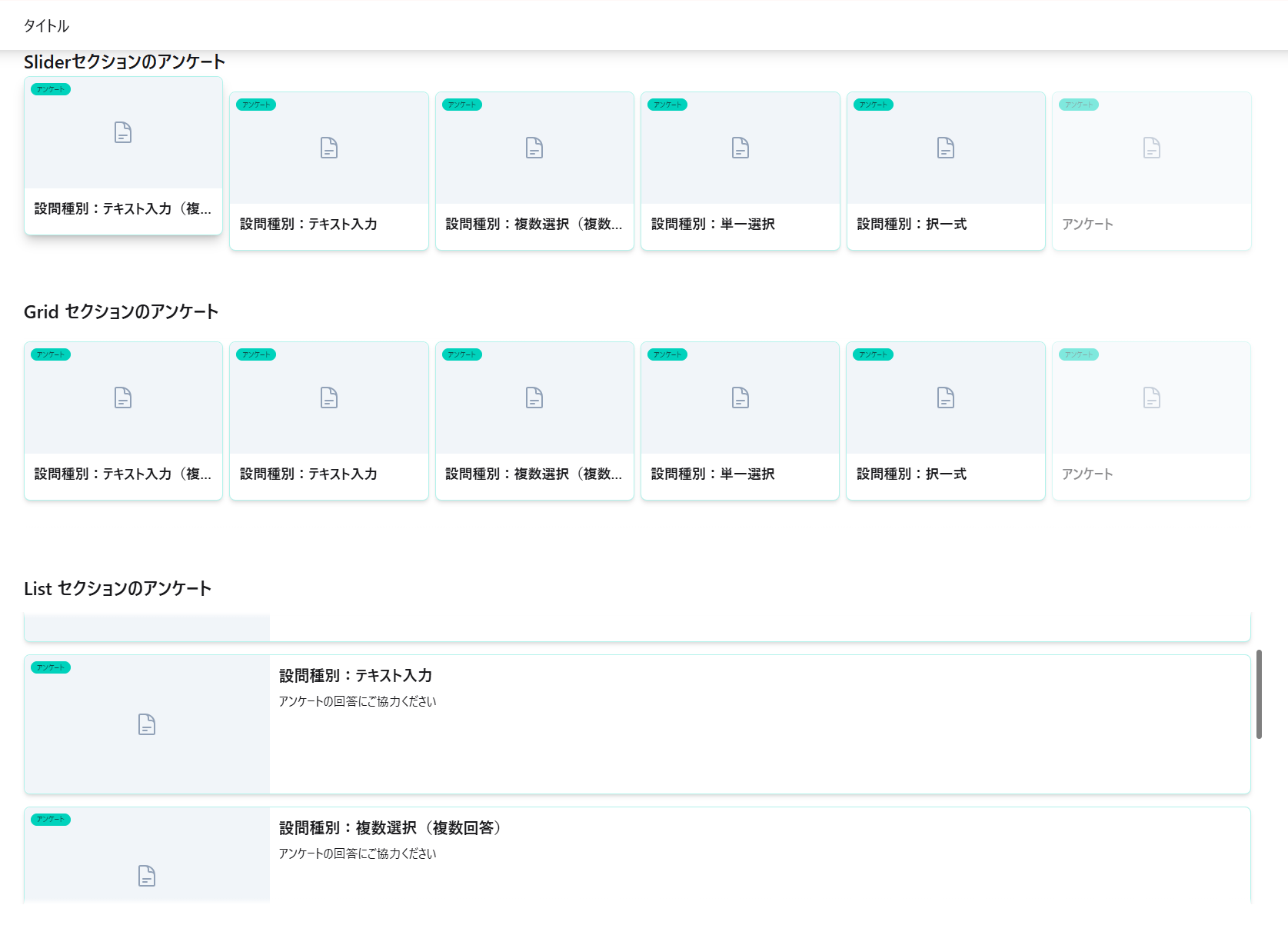Click document icon on Grid 単一選択 card
Screen dimensions: 1288x925
tap(740, 398)
